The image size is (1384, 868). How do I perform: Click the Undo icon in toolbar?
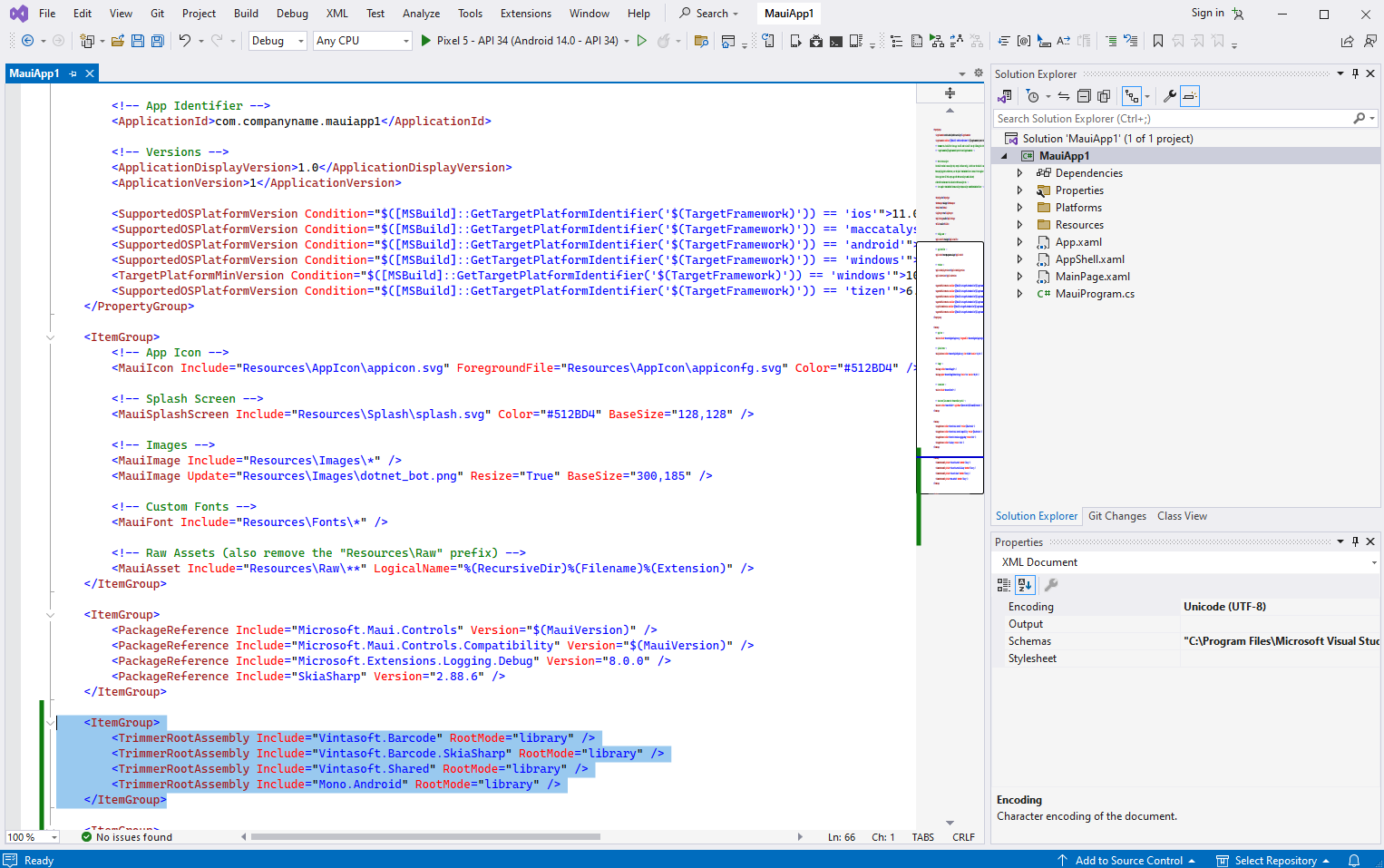coord(185,41)
